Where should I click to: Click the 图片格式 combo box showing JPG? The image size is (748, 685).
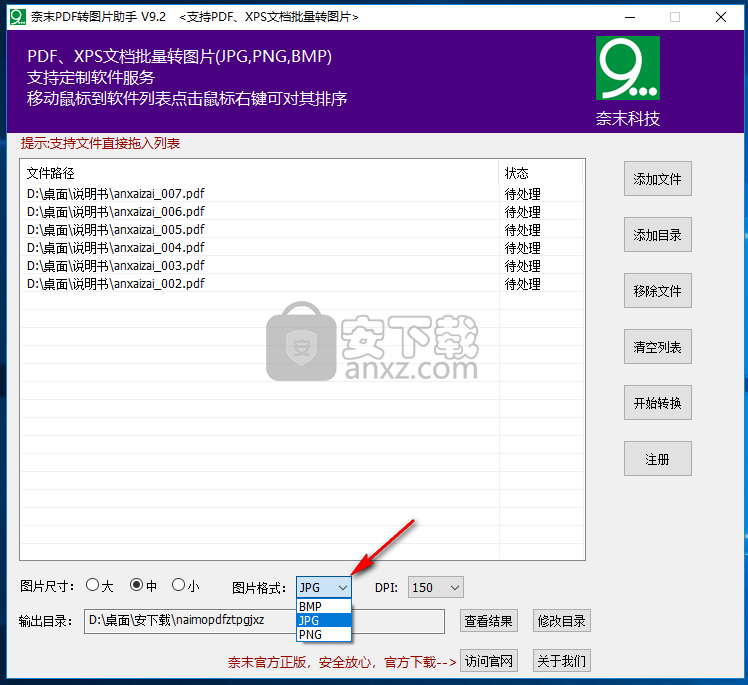pyautogui.click(x=324, y=587)
